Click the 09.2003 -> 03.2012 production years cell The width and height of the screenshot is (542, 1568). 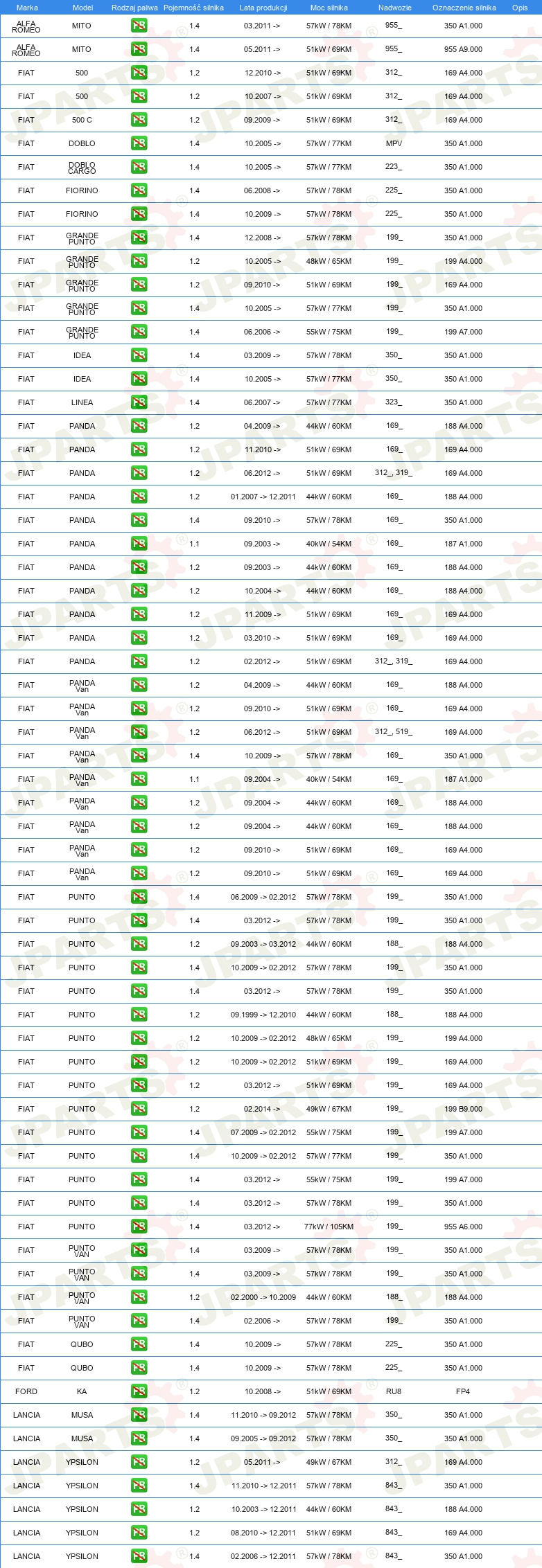point(263,944)
